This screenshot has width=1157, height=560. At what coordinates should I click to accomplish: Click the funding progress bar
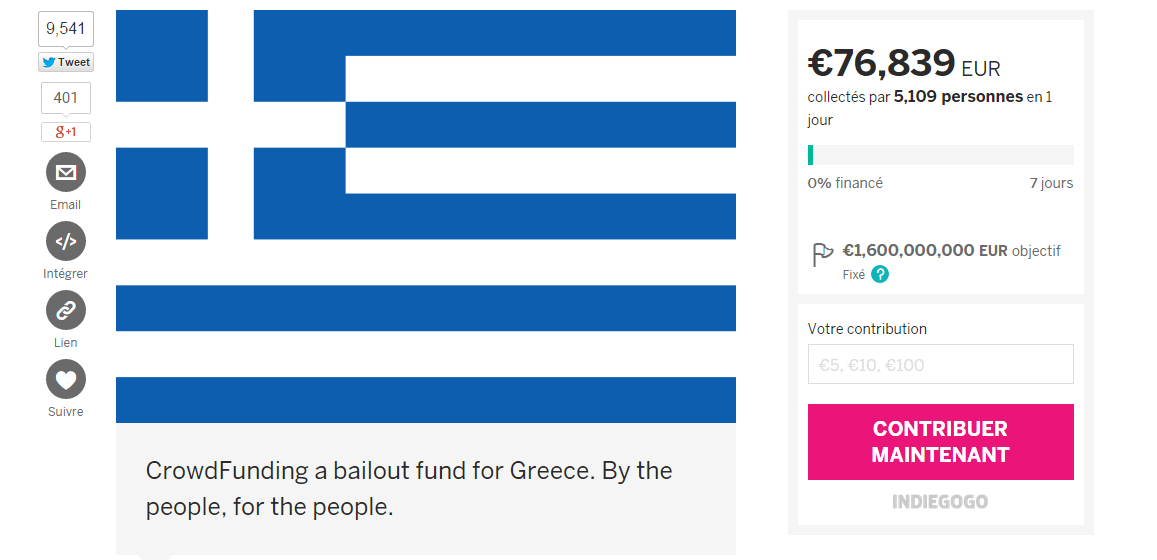940,155
